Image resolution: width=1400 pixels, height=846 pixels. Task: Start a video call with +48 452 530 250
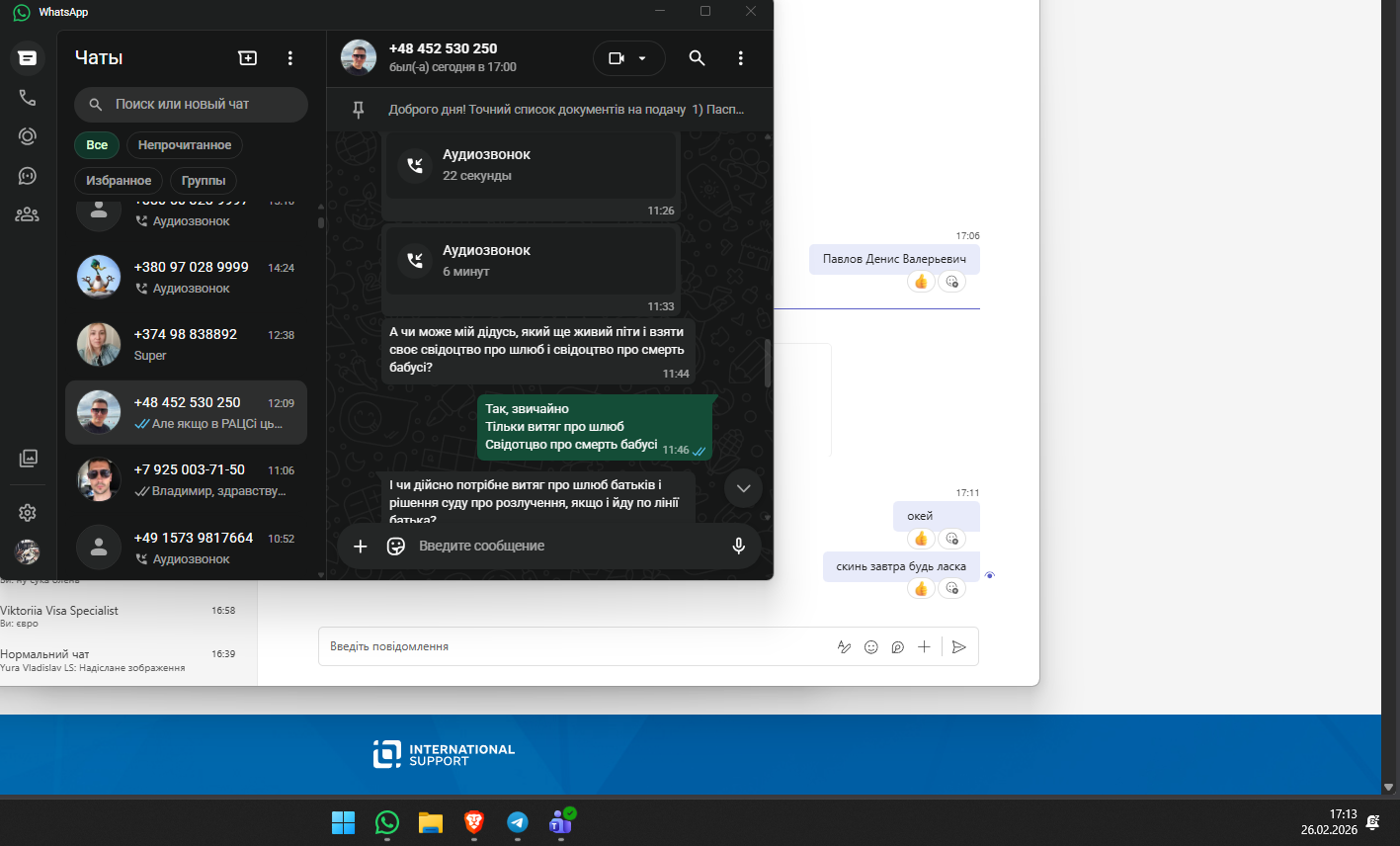point(617,58)
